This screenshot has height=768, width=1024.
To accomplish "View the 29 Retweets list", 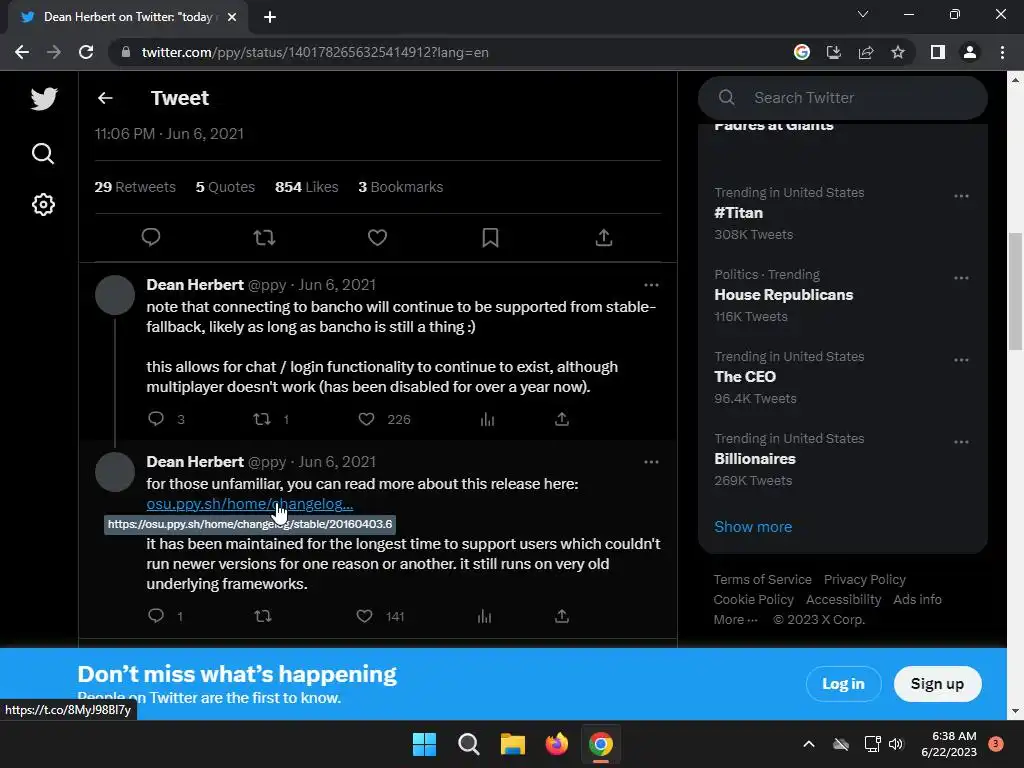I will [135, 187].
